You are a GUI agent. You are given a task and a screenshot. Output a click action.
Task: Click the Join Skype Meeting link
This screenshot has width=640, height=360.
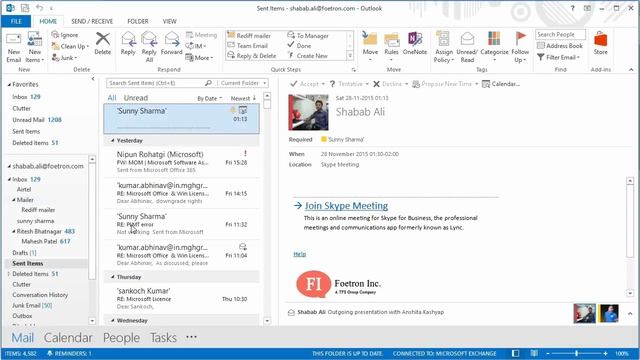(346, 206)
